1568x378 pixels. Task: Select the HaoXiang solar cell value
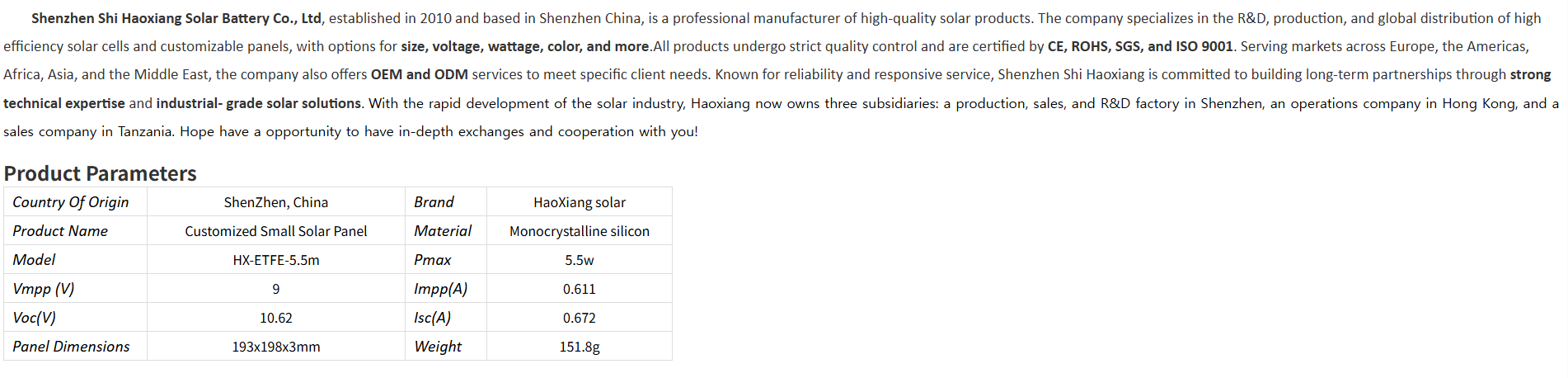(579, 202)
